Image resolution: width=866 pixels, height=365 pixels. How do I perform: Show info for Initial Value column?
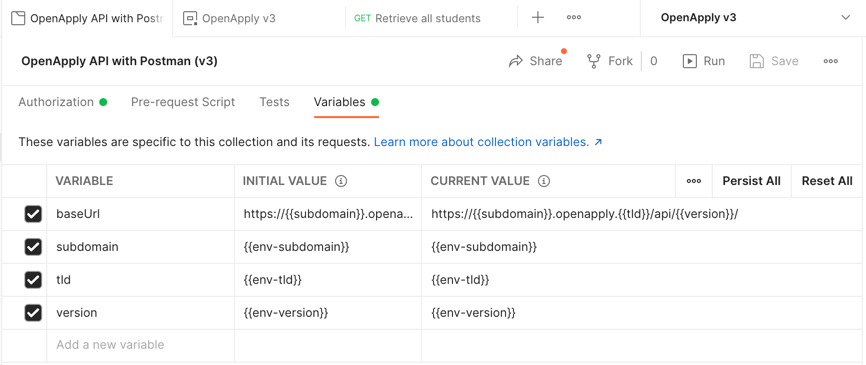pos(341,181)
